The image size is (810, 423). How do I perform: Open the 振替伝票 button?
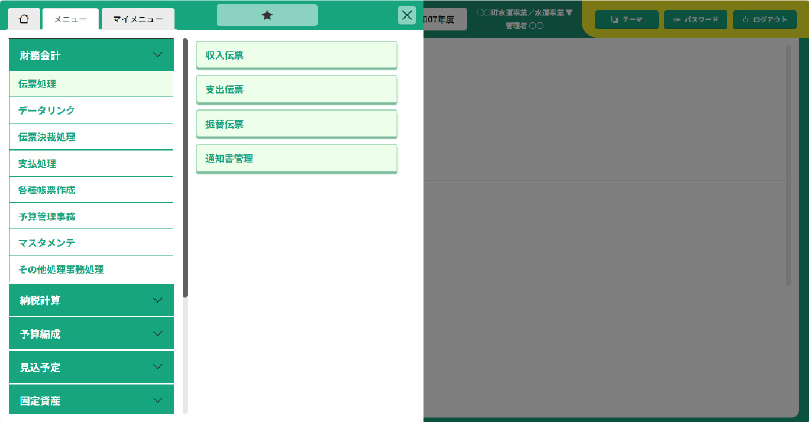297,124
